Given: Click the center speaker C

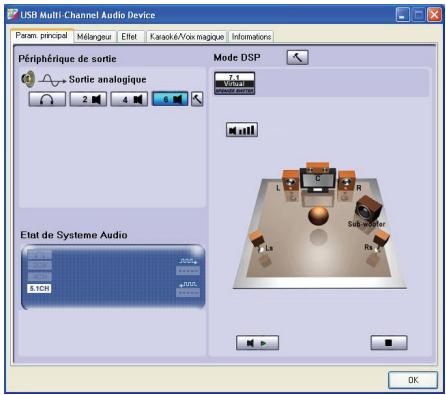Looking at the screenshot, I should pyautogui.click(x=318, y=177).
